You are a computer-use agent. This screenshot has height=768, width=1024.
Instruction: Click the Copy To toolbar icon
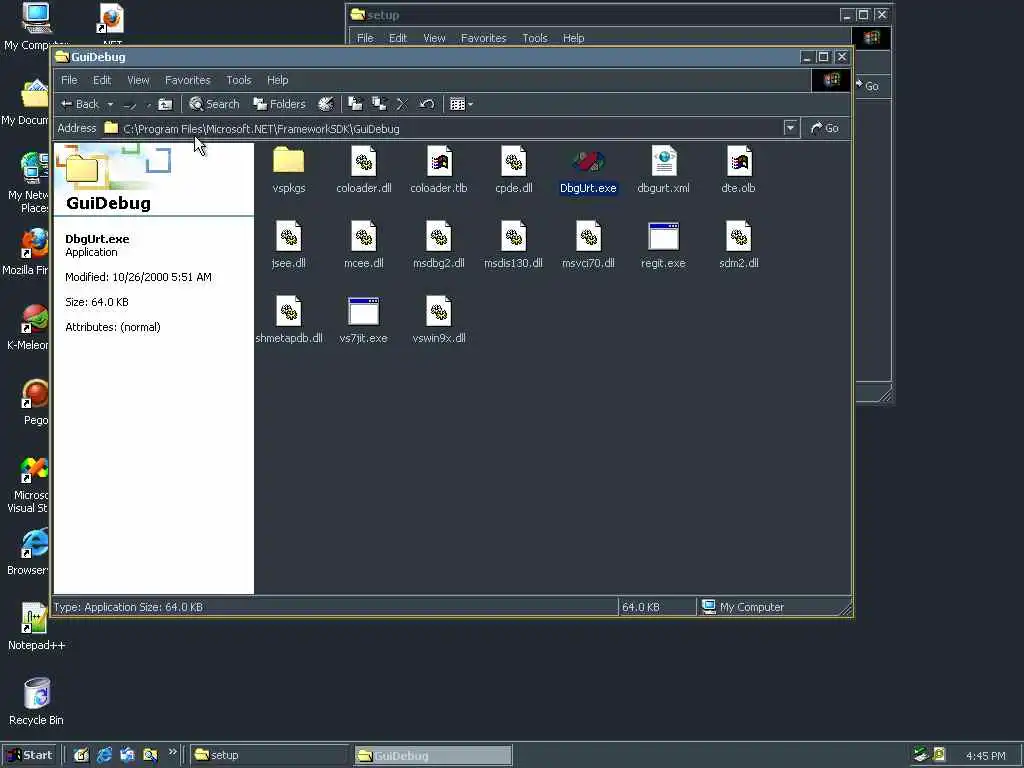[x=379, y=104]
